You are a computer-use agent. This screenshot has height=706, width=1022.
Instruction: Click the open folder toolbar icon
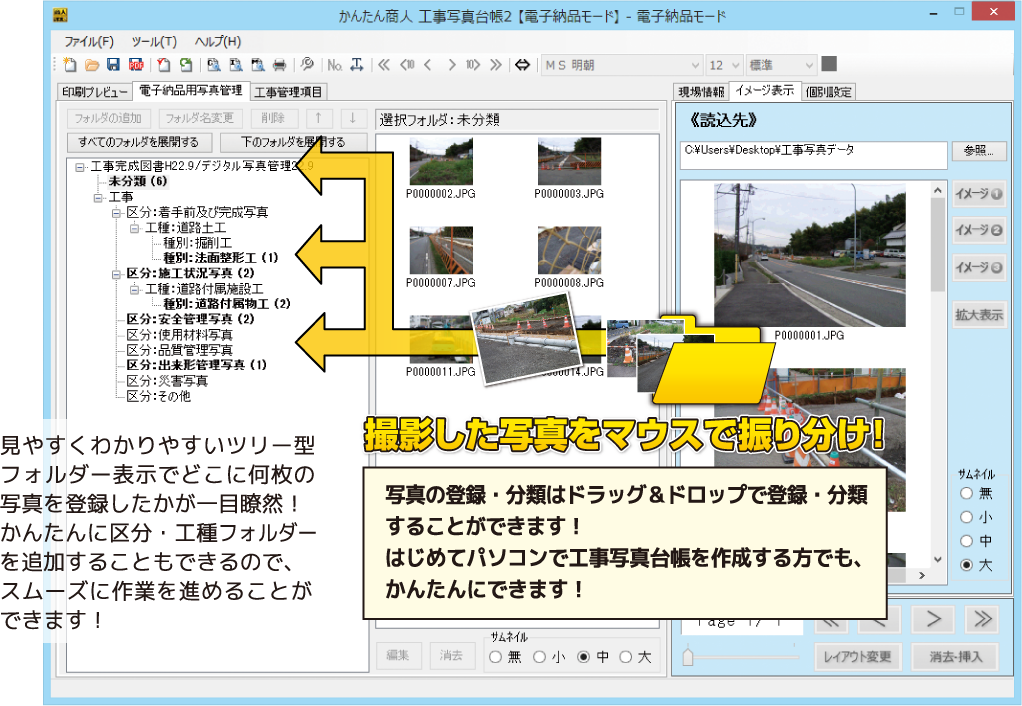(x=92, y=65)
